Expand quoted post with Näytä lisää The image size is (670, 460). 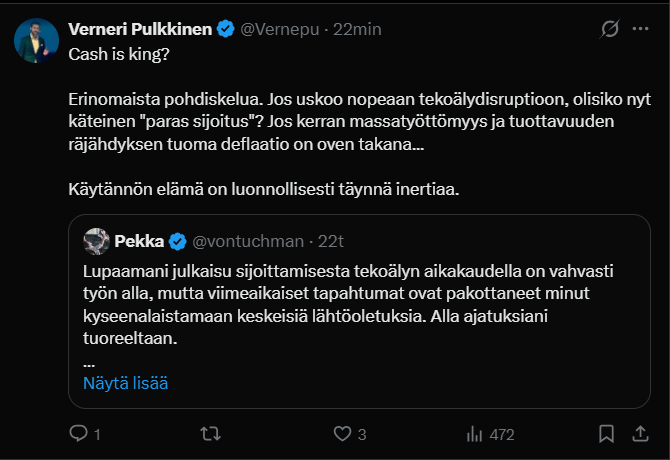tap(125, 383)
